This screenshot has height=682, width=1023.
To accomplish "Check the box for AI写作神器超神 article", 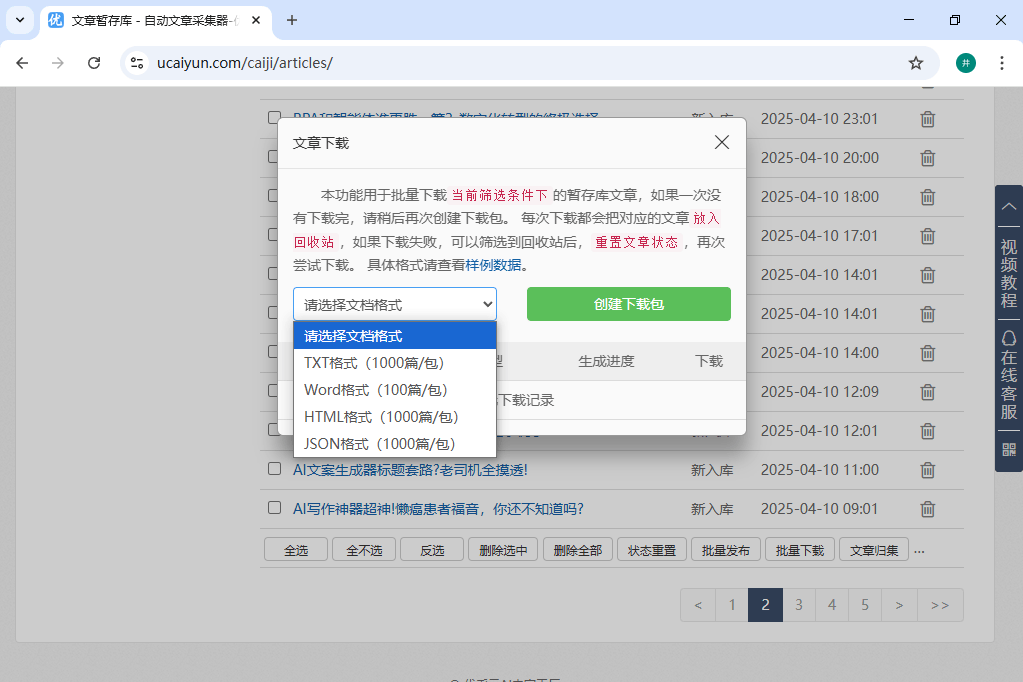I will pos(274,508).
